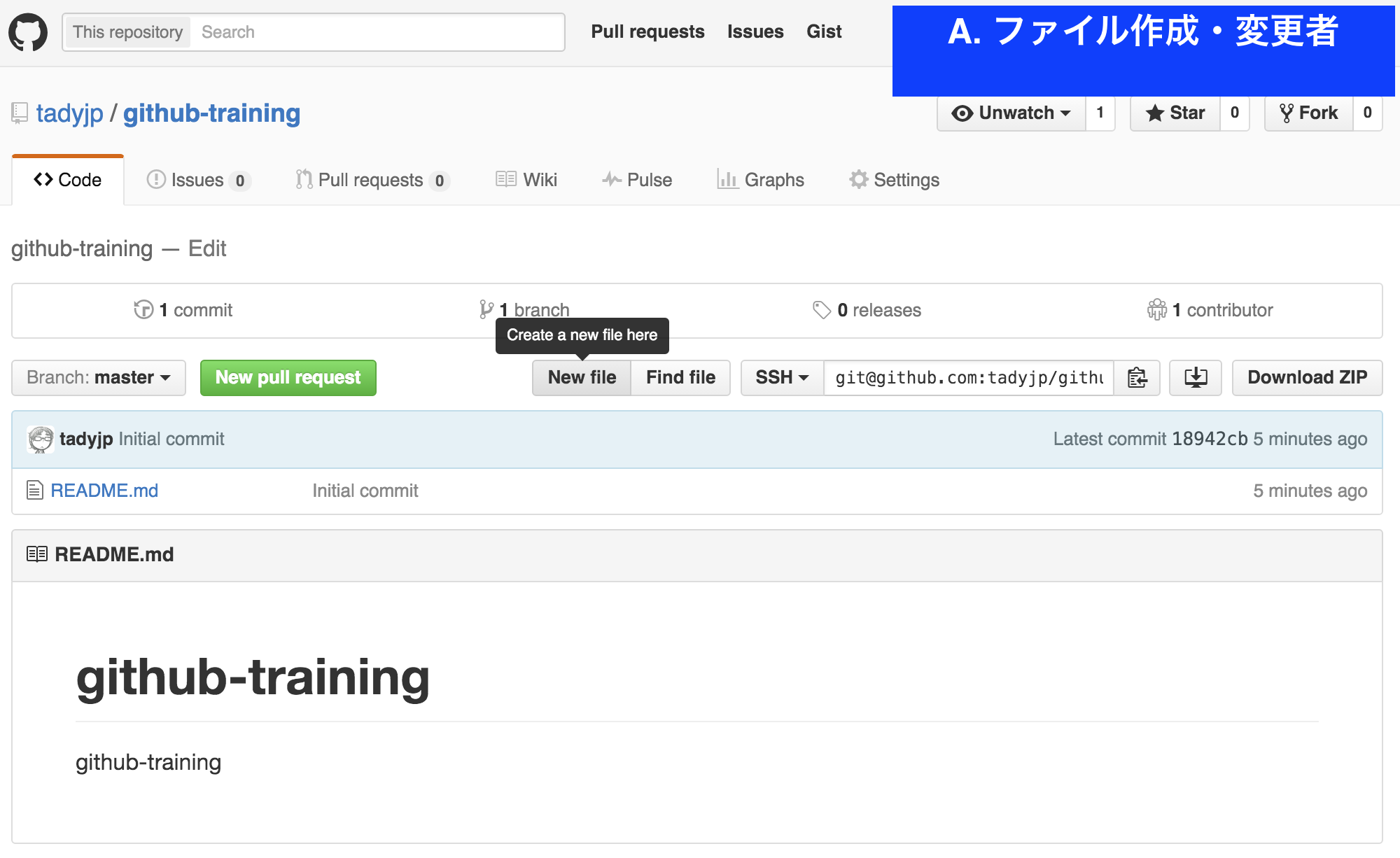This screenshot has height=858, width=1400.
Task: Focus the repository Search field
Action: pos(378,32)
